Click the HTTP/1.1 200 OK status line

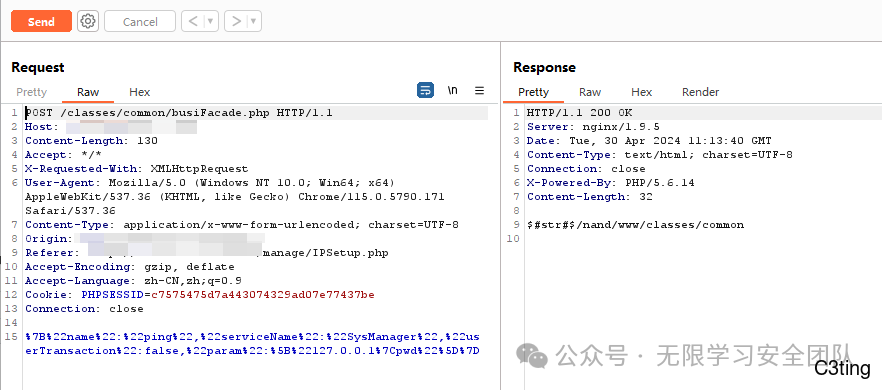579,113
